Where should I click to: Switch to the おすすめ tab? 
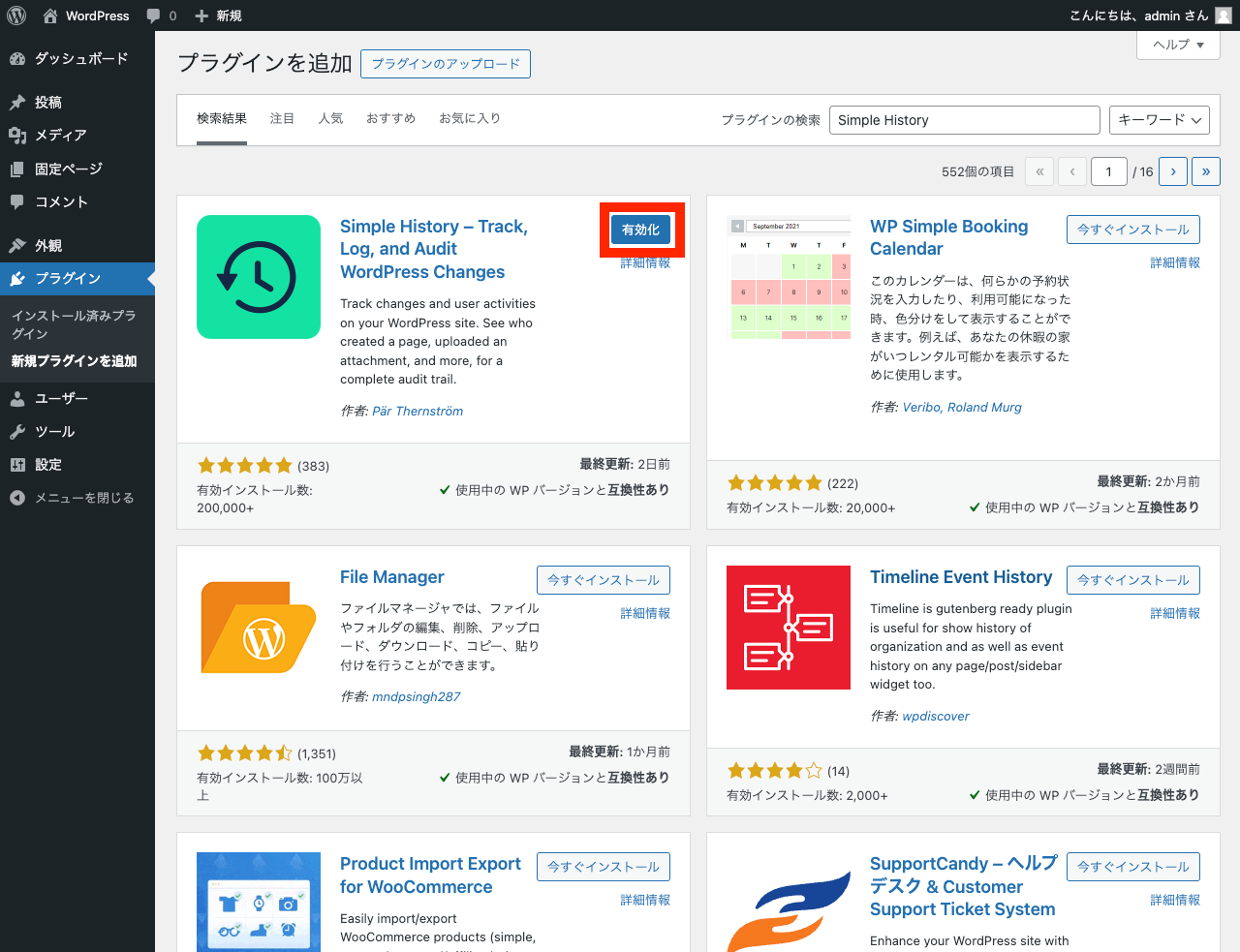pos(391,119)
